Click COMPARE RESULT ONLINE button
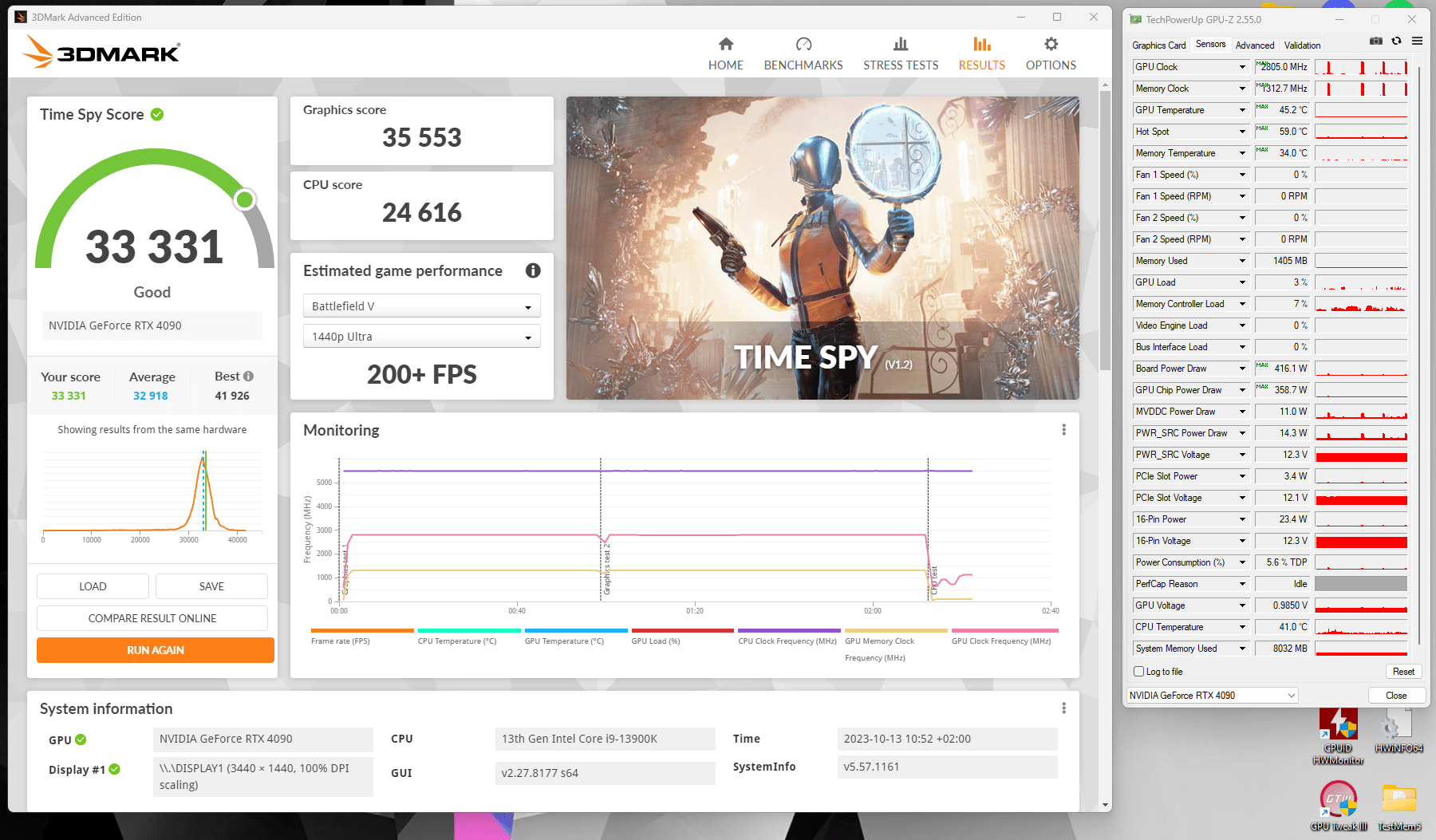 pos(152,618)
